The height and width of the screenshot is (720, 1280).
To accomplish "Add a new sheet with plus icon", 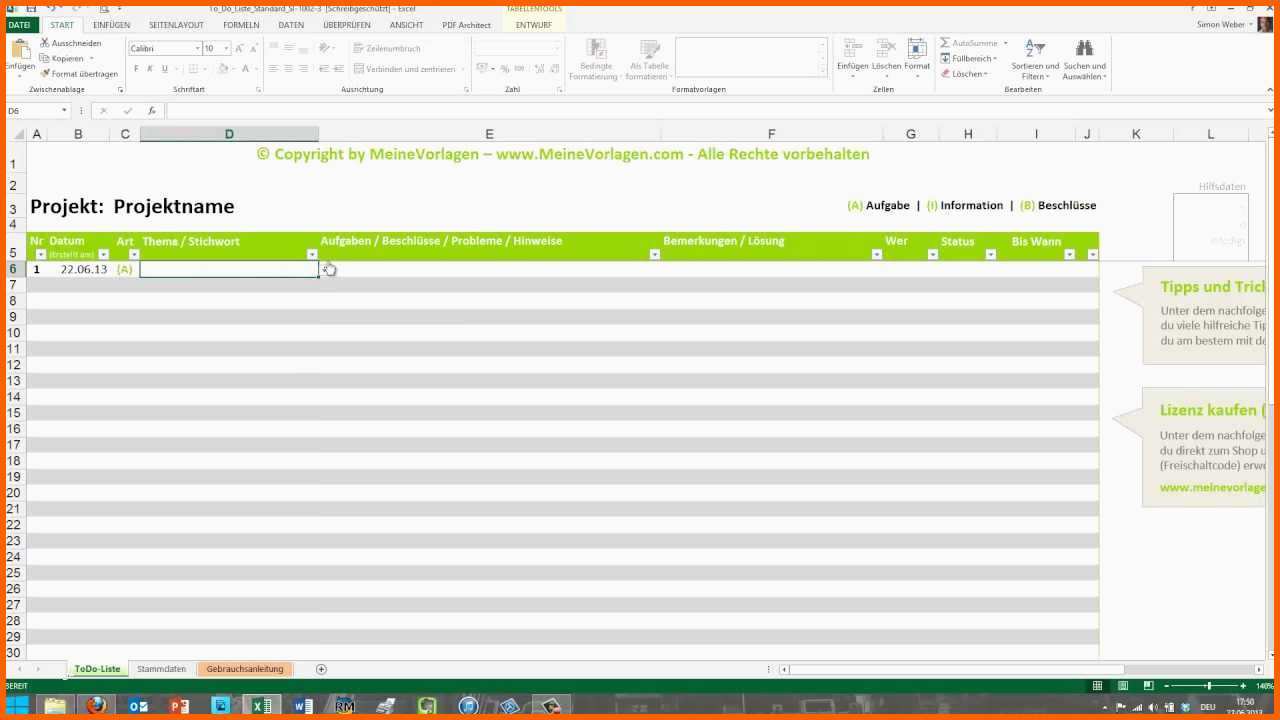I will 321,669.
